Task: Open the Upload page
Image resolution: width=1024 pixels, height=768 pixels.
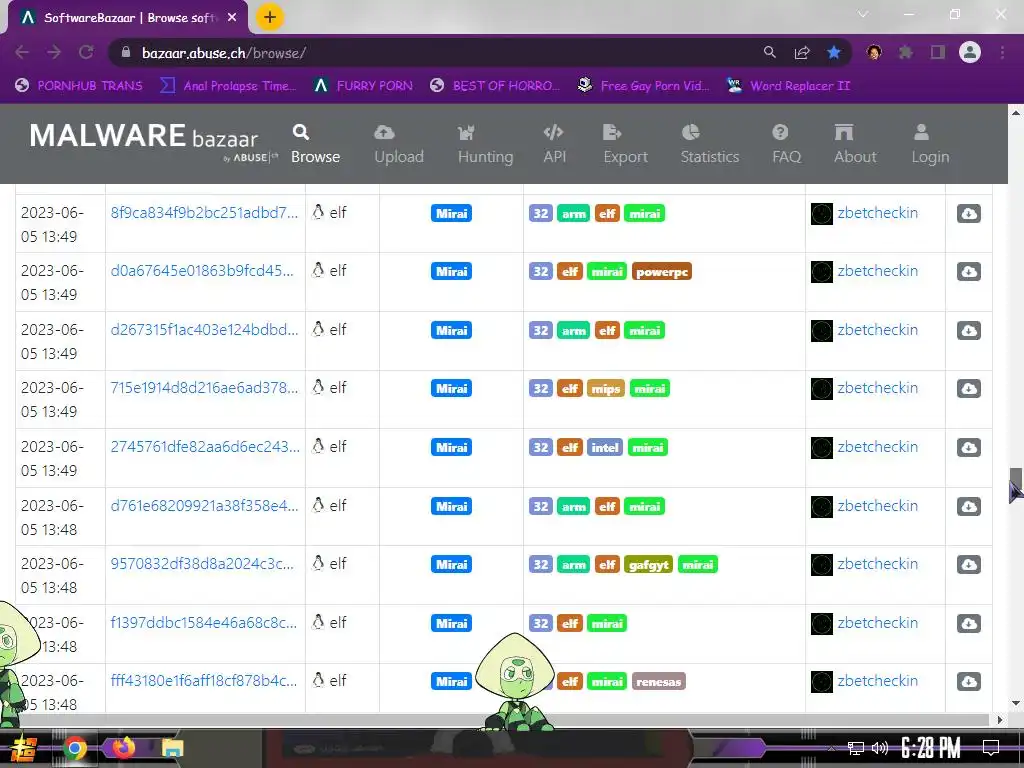Action: [x=398, y=144]
